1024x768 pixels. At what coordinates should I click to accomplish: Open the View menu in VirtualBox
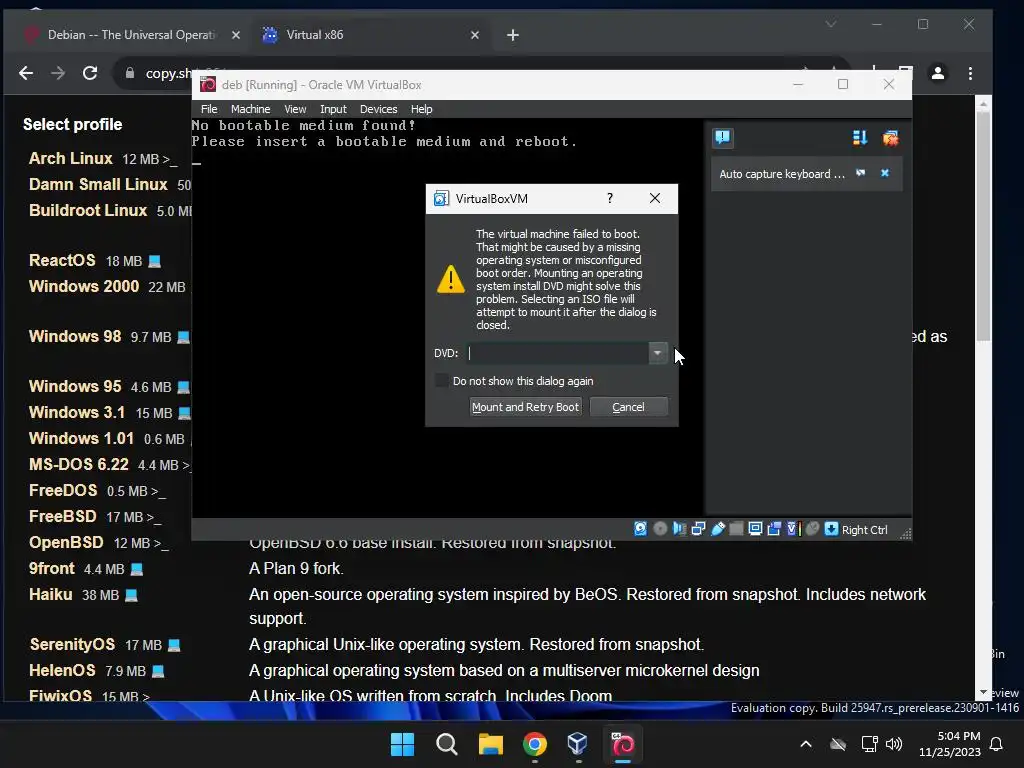coord(295,109)
